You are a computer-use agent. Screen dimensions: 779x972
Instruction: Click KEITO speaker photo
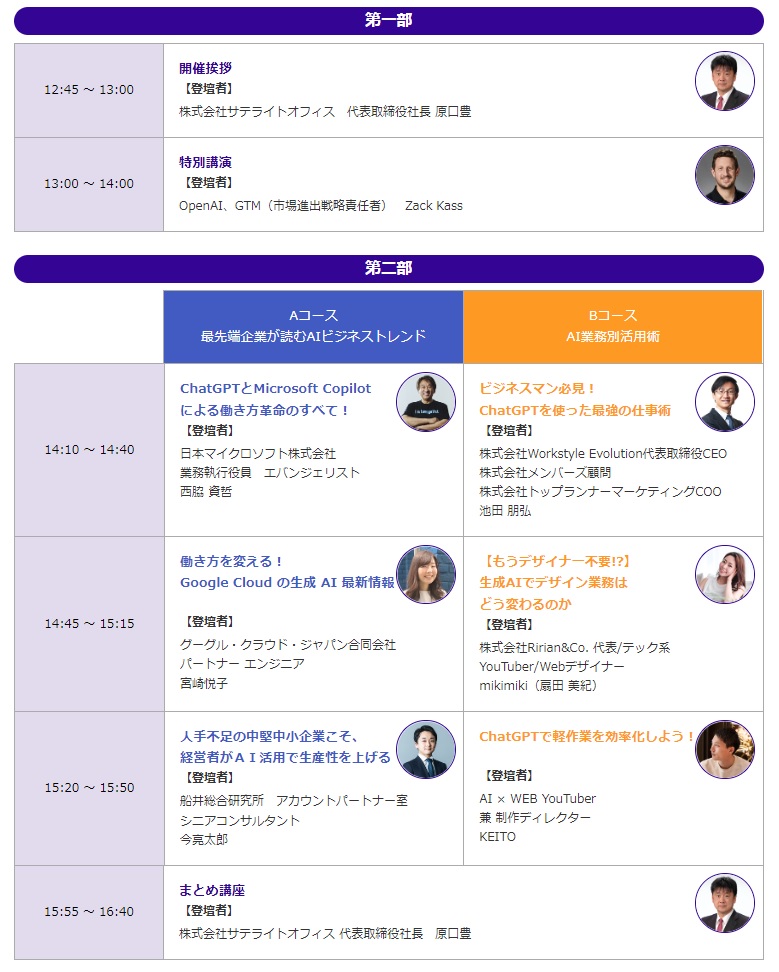tap(724, 749)
